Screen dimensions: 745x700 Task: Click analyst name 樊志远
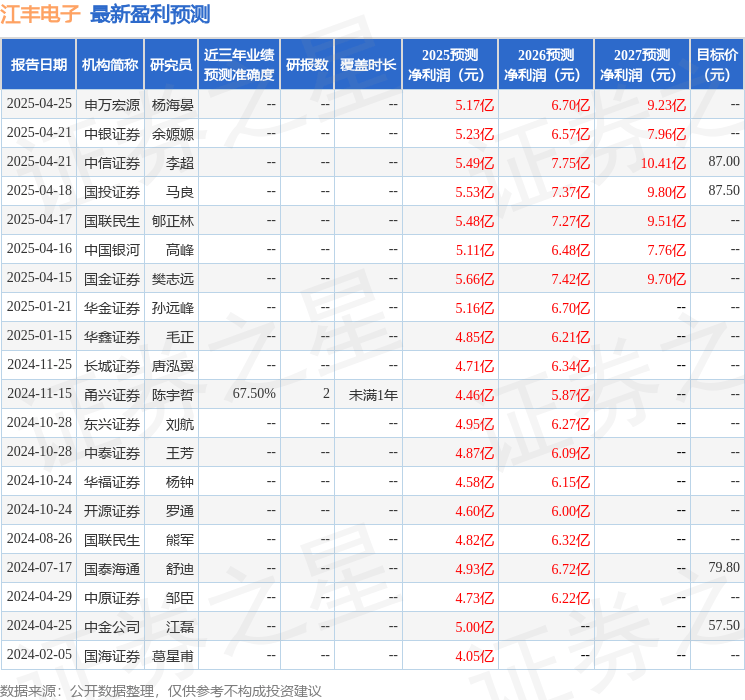point(172,279)
